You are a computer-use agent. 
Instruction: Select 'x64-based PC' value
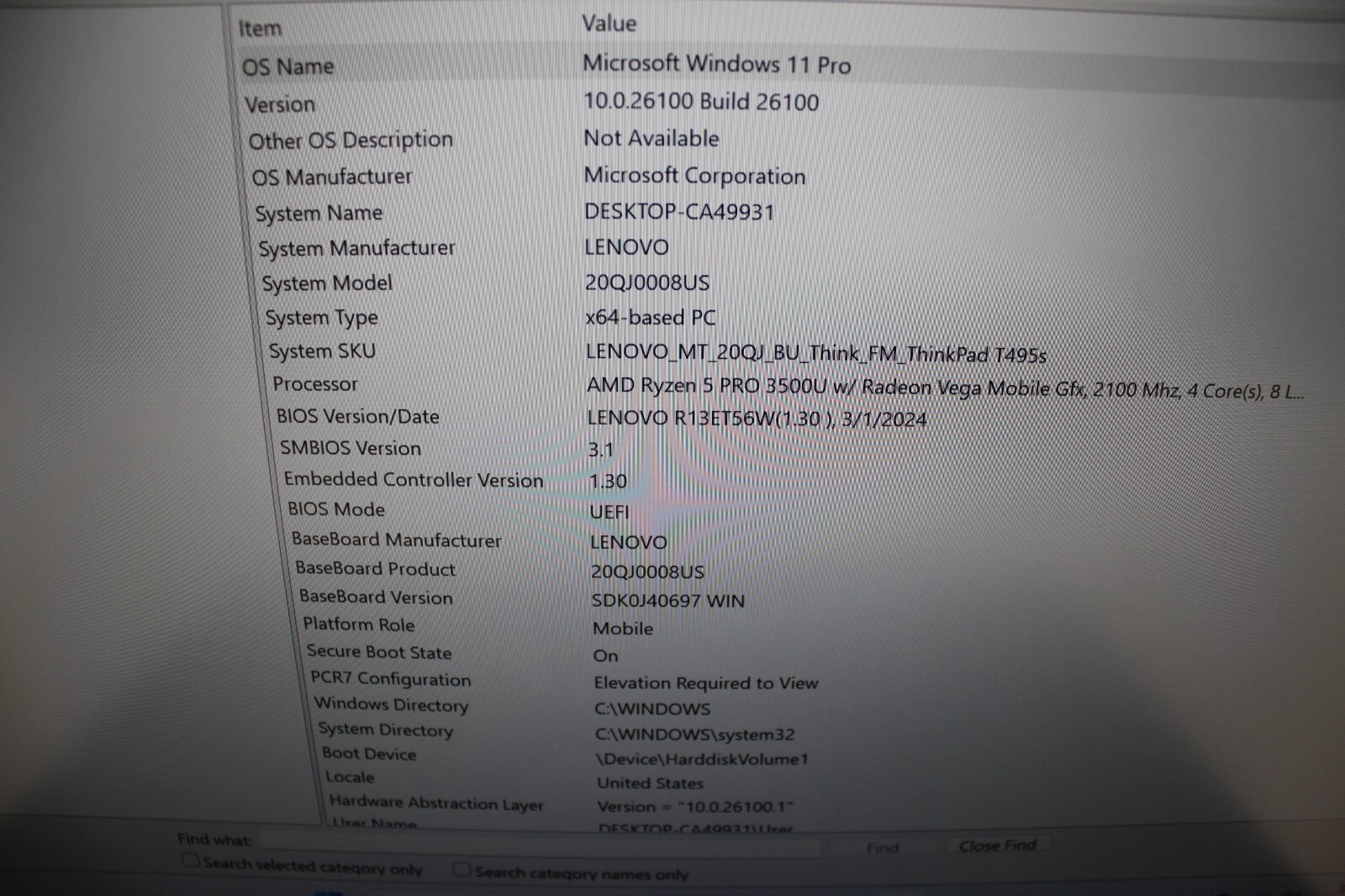click(x=651, y=318)
